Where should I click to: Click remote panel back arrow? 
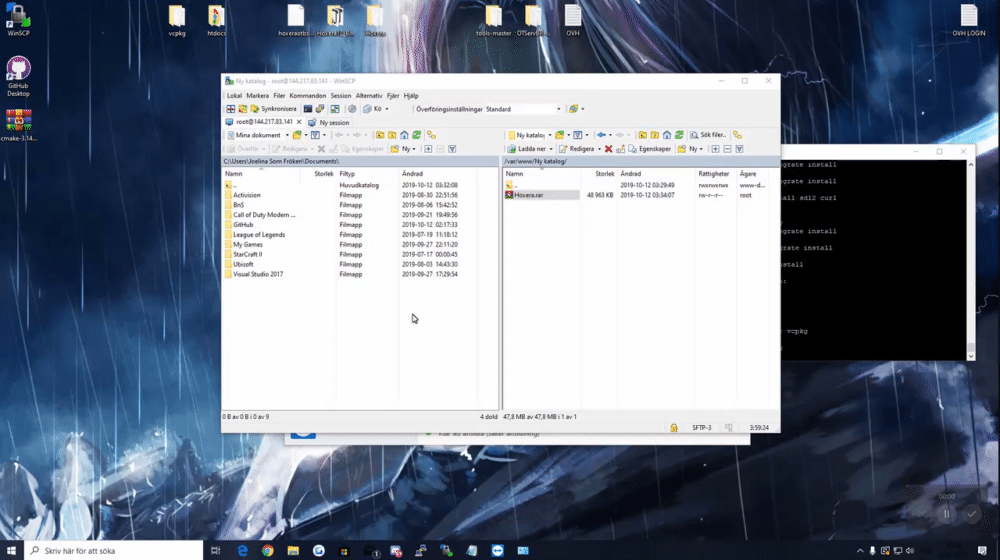click(x=601, y=135)
